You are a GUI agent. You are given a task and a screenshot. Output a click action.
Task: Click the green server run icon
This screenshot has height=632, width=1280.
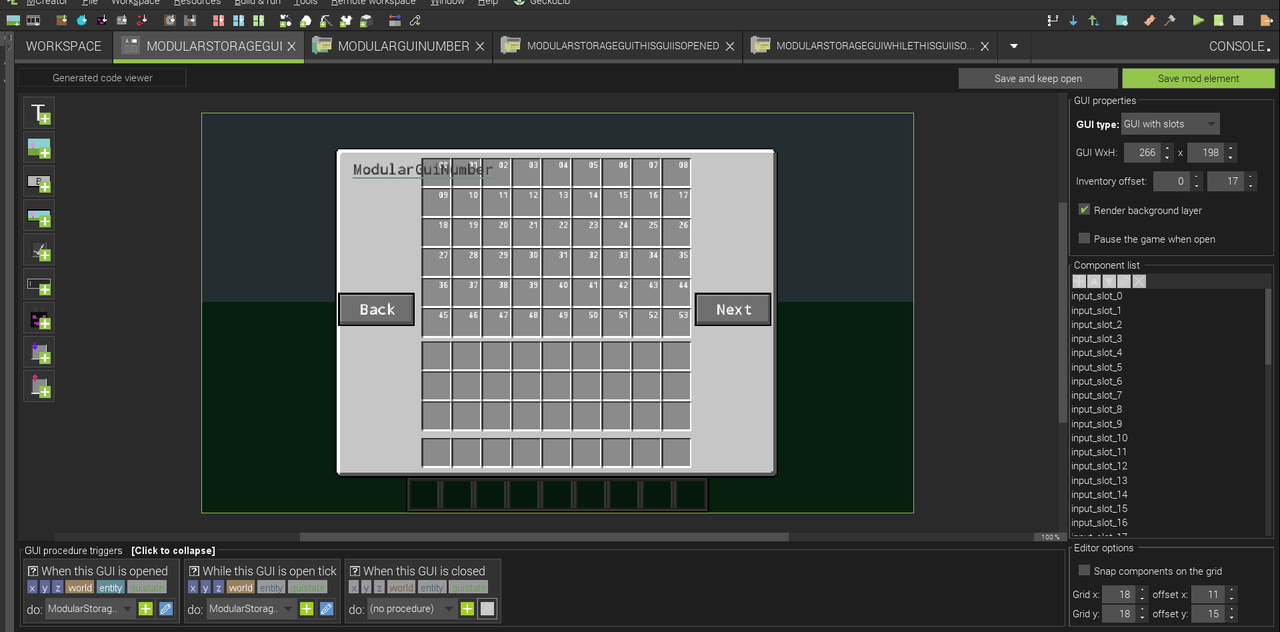1220,20
